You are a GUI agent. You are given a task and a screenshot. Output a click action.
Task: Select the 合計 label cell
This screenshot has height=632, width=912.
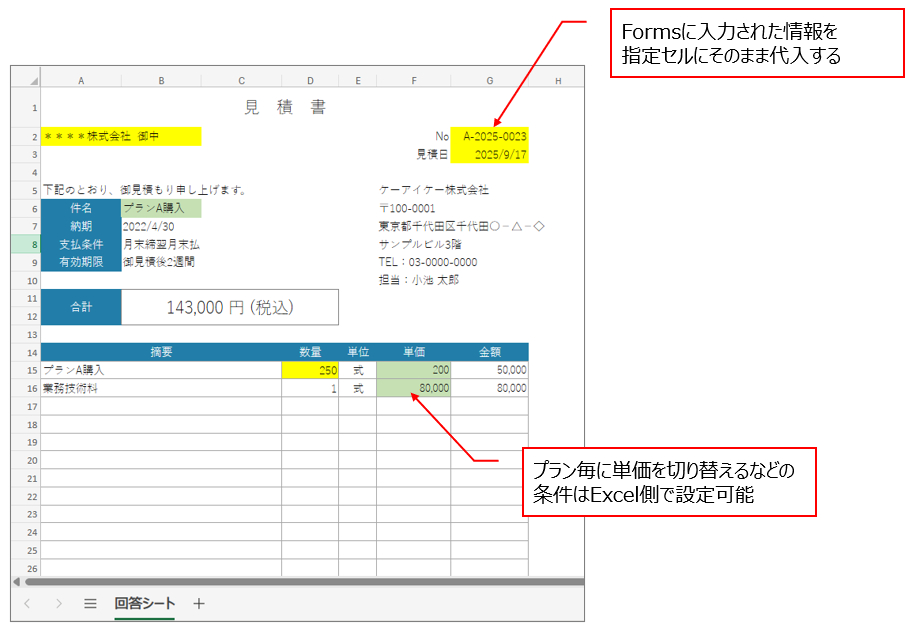(81, 307)
